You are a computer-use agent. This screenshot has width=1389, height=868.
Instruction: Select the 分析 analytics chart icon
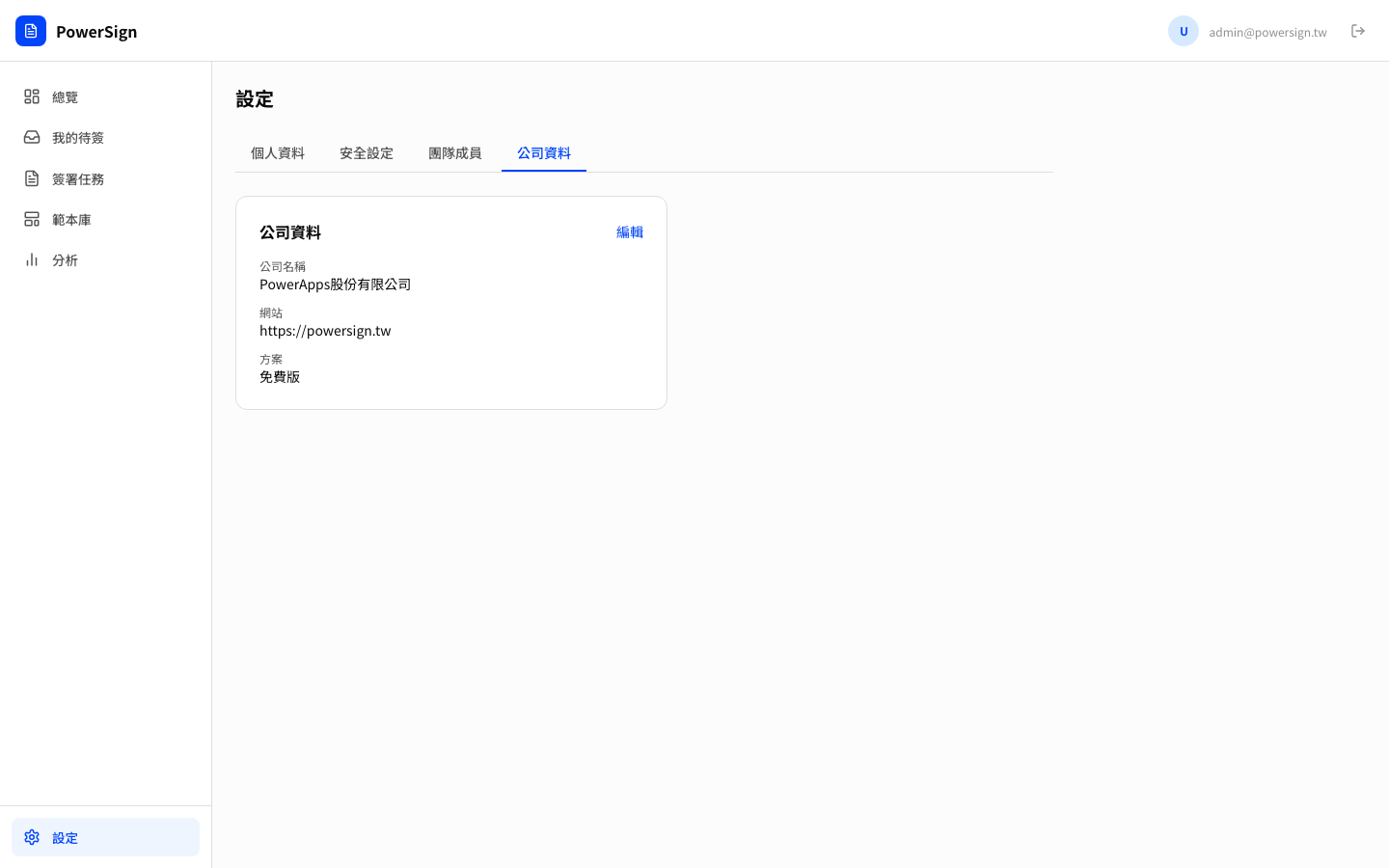point(32,259)
